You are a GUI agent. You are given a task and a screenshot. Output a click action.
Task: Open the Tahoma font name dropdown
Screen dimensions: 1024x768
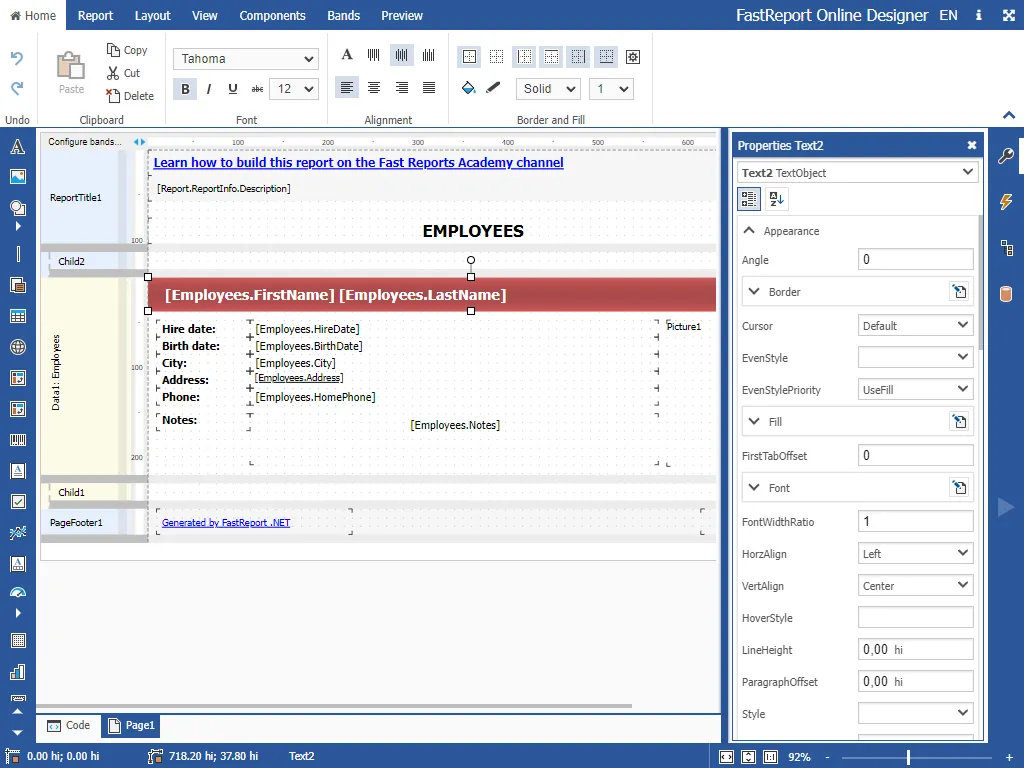tap(246, 59)
